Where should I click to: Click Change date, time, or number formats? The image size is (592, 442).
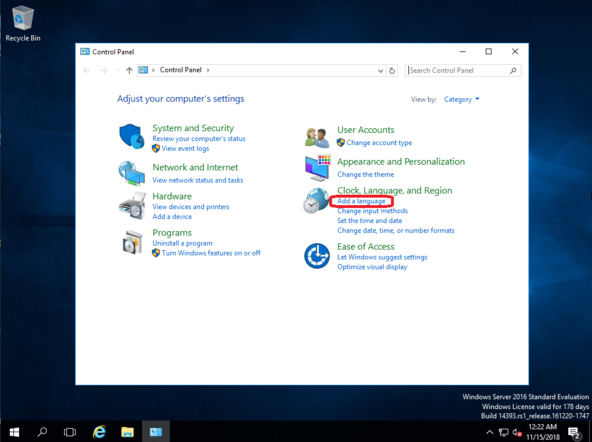[x=396, y=230]
